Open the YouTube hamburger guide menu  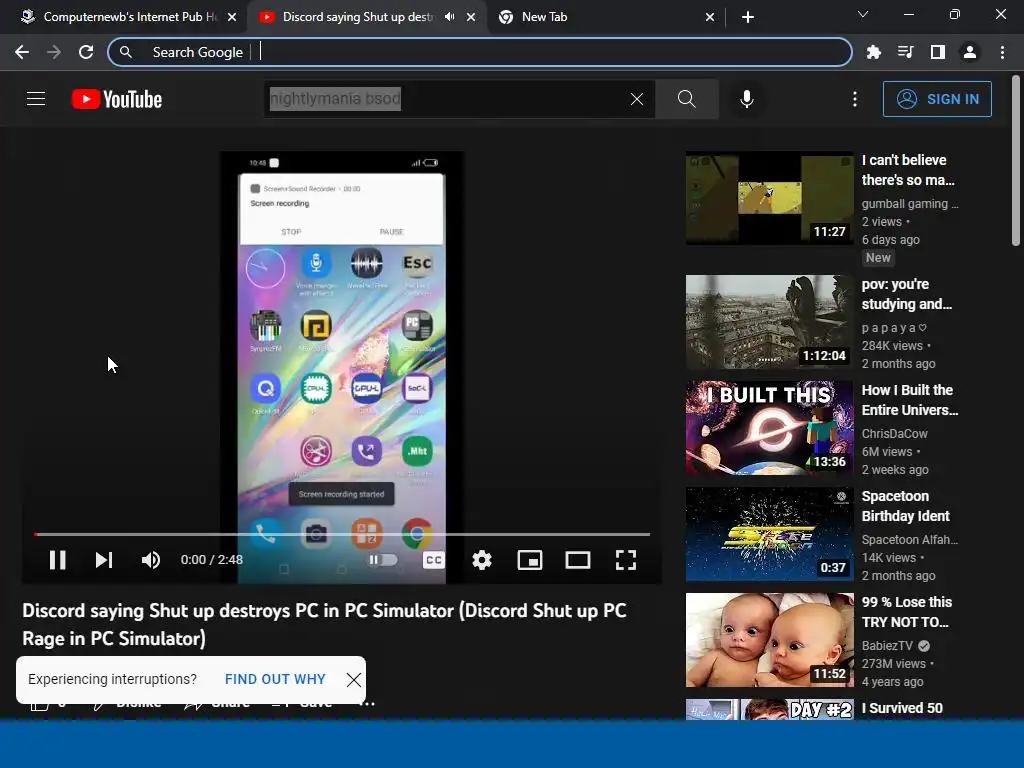pyautogui.click(x=36, y=99)
